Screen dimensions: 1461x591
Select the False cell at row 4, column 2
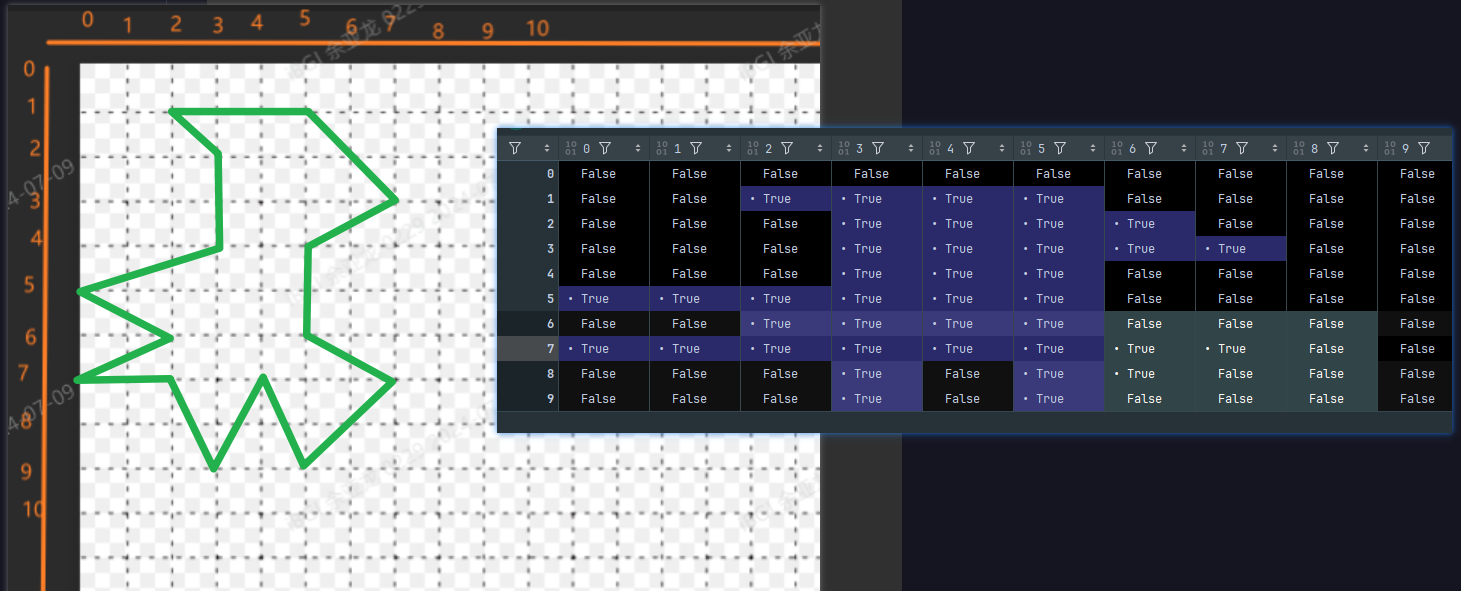[786, 274]
